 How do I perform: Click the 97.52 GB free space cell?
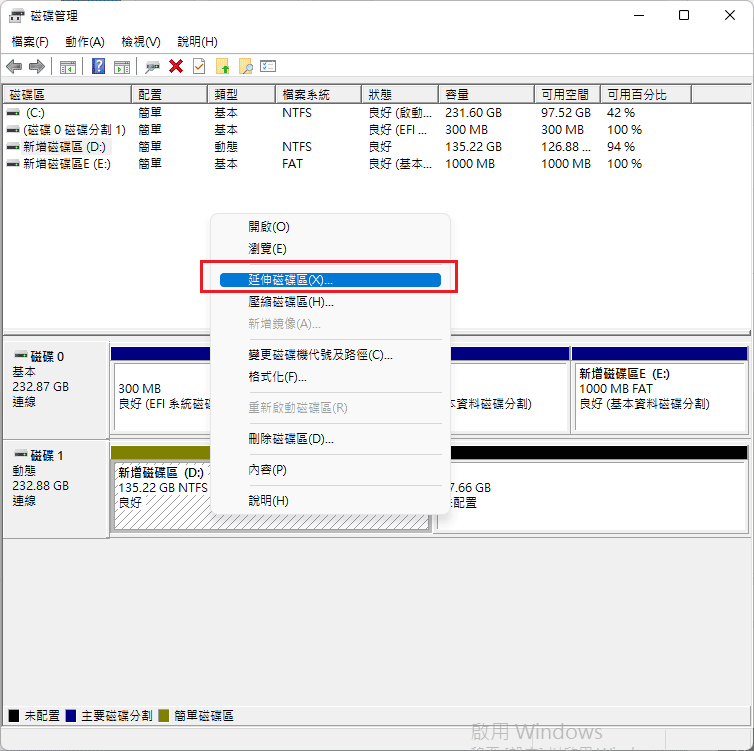pos(566,113)
